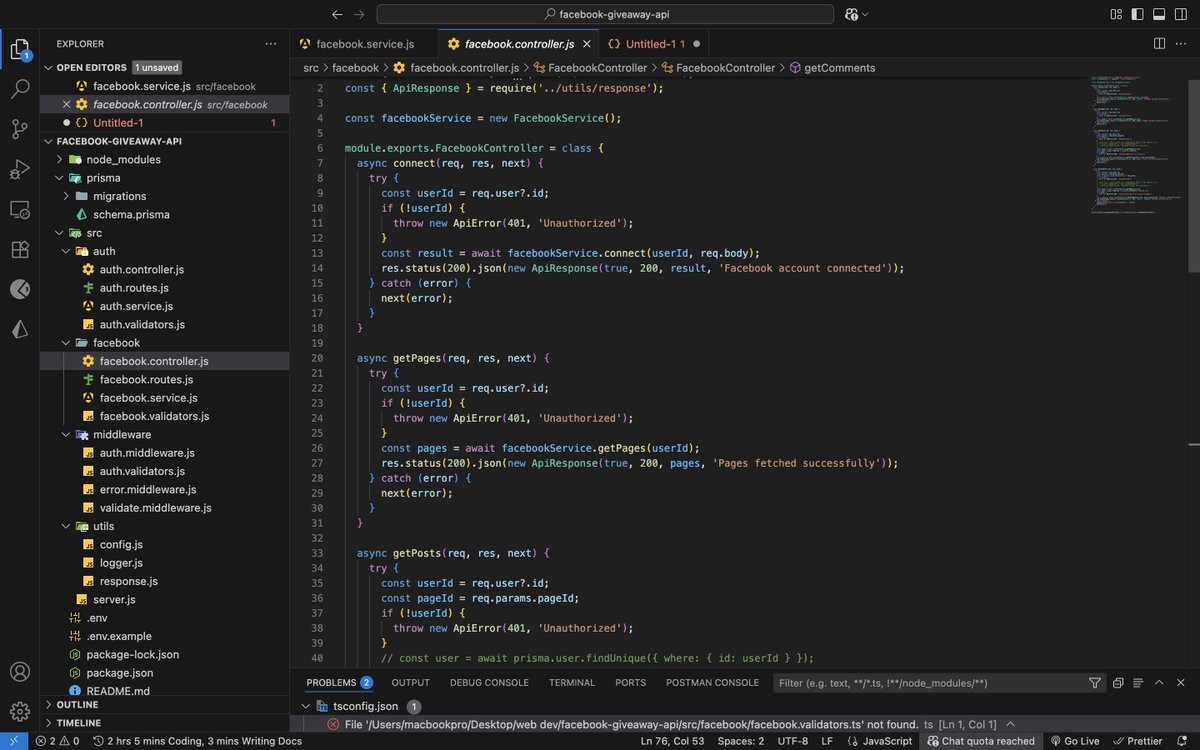1200x750 pixels.
Task: Open the POSTMAN CONSOLE panel tab
Action: (712, 683)
